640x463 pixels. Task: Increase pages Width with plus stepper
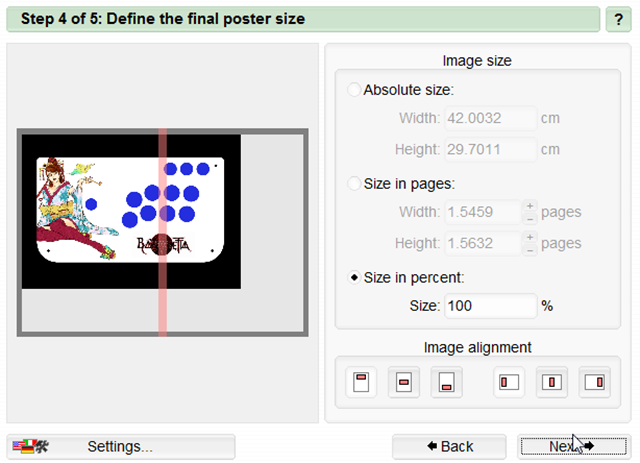(530, 206)
